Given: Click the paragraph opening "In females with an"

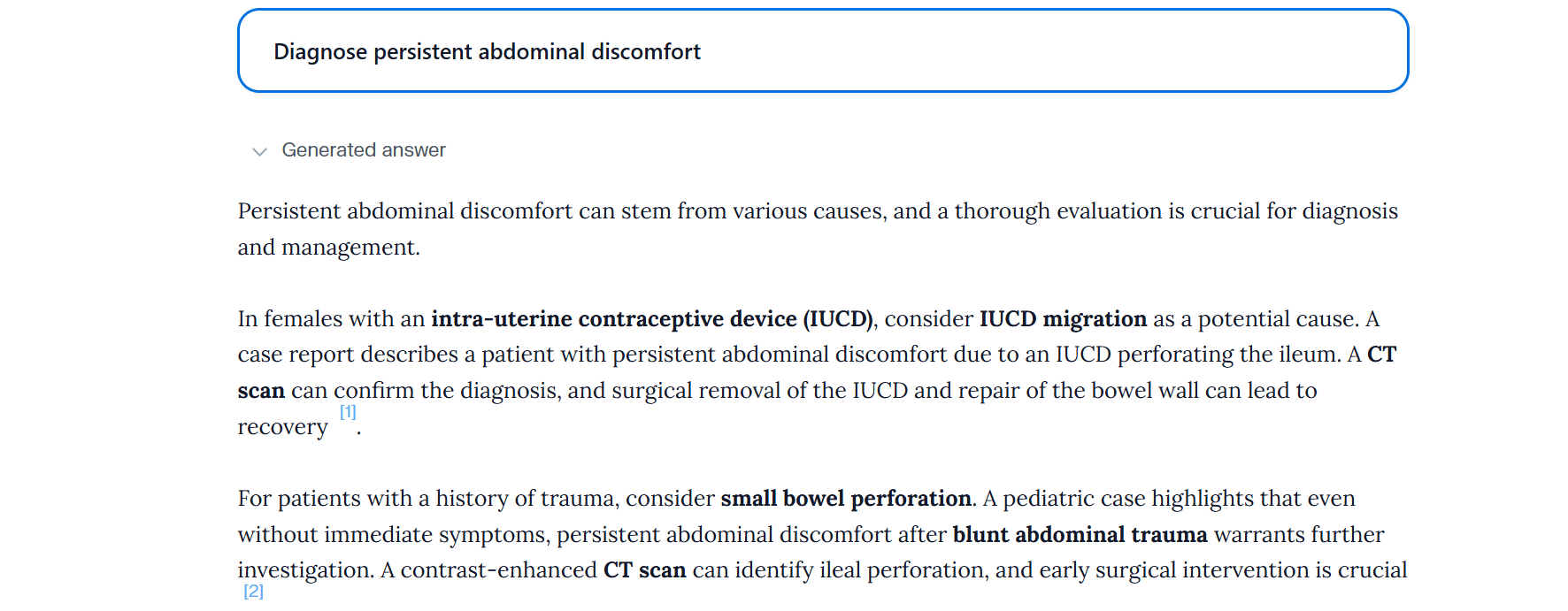Looking at the screenshot, I should point(333,319).
